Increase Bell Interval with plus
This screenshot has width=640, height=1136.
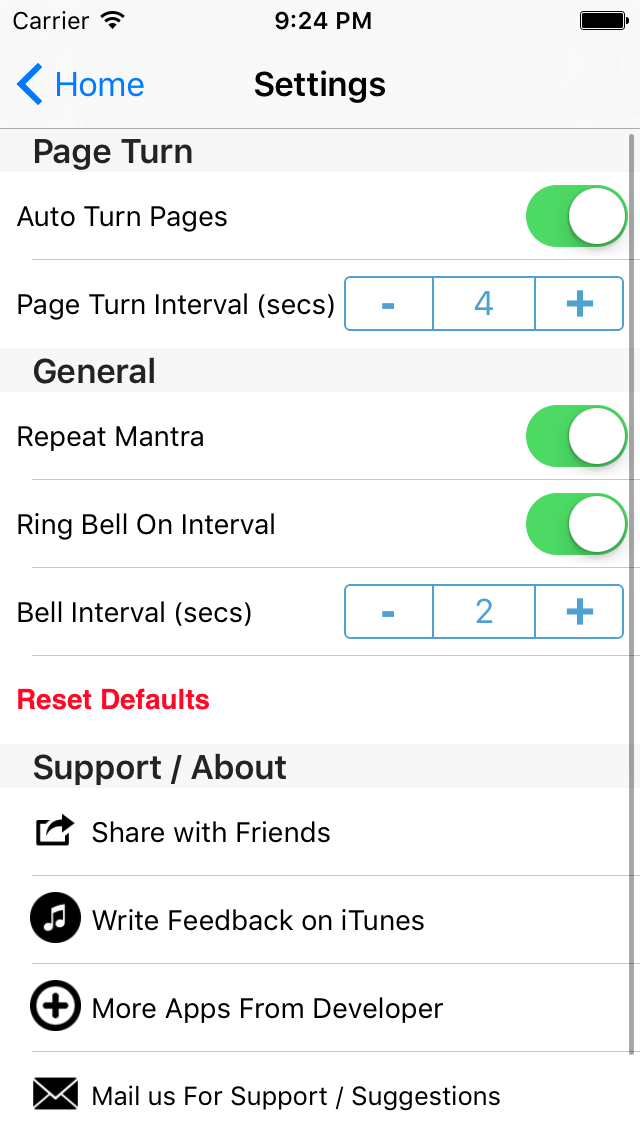(580, 612)
